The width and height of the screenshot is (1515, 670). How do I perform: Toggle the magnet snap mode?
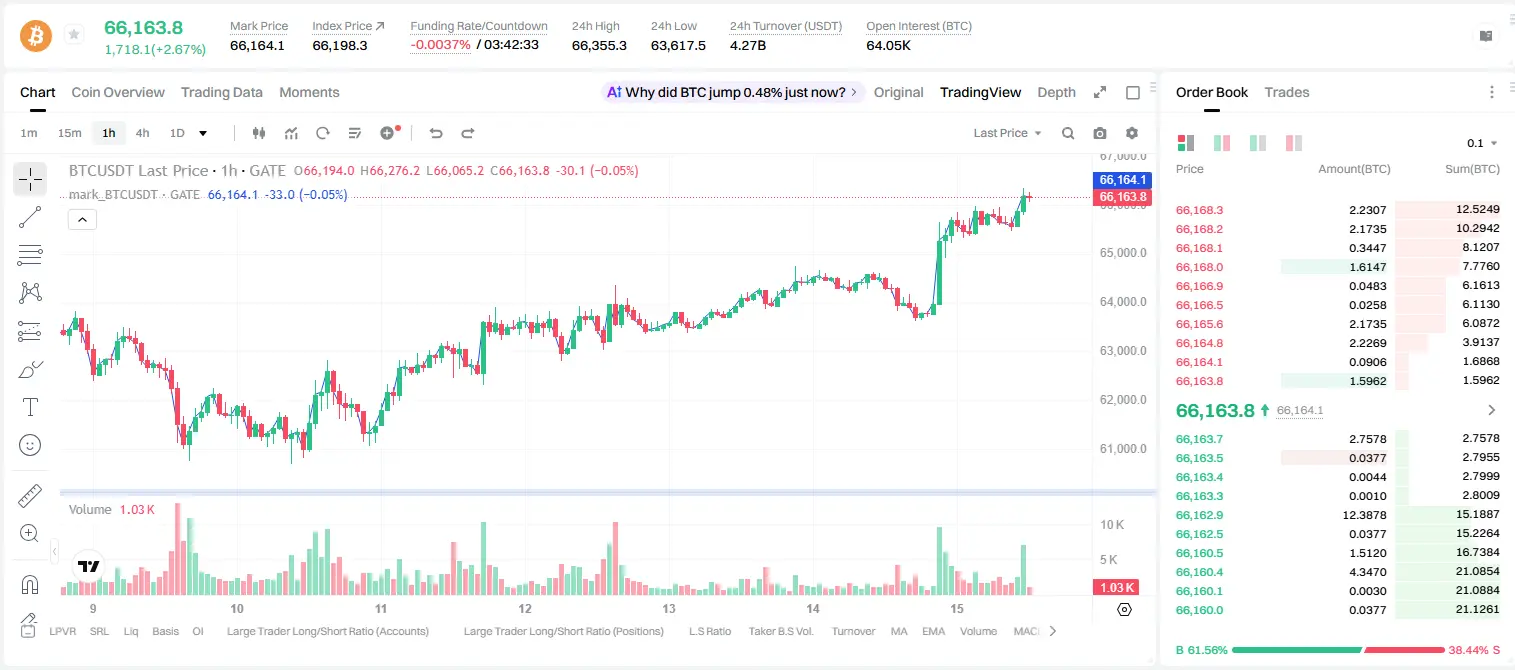coord(30,585)
